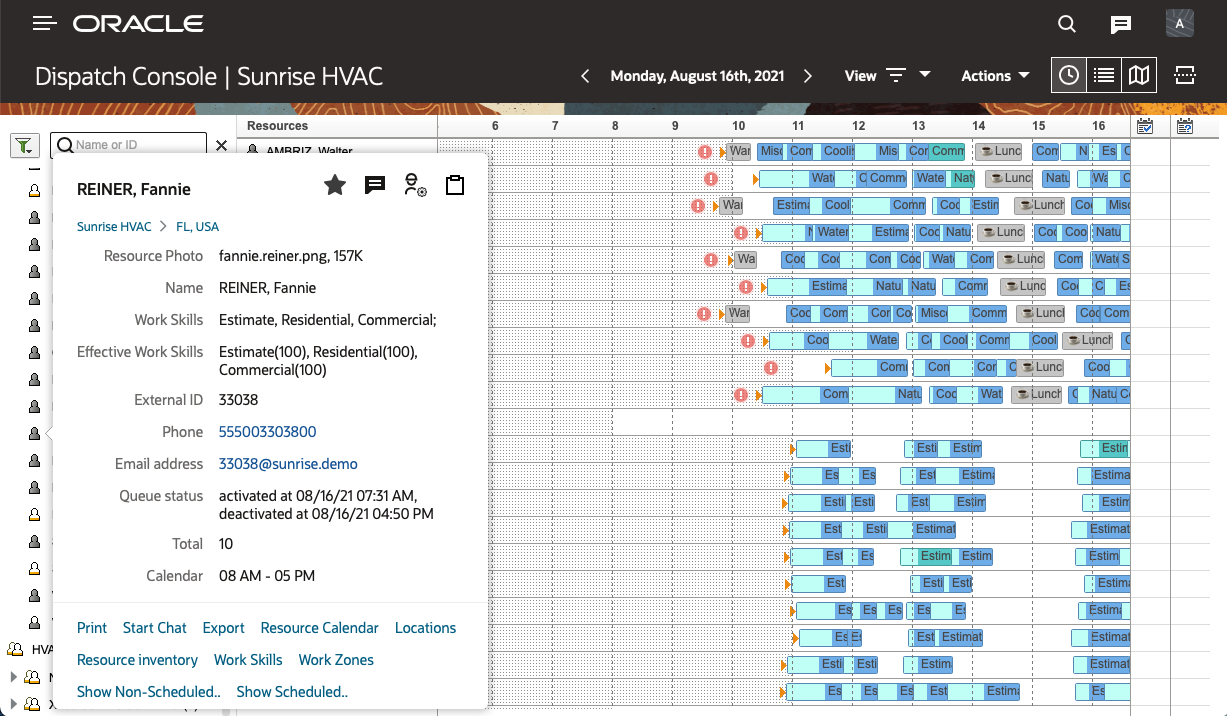Mark REINER, Fannie as favorite with star
1227x716 pixels.
pyautogui.click(x=335, y=185)
